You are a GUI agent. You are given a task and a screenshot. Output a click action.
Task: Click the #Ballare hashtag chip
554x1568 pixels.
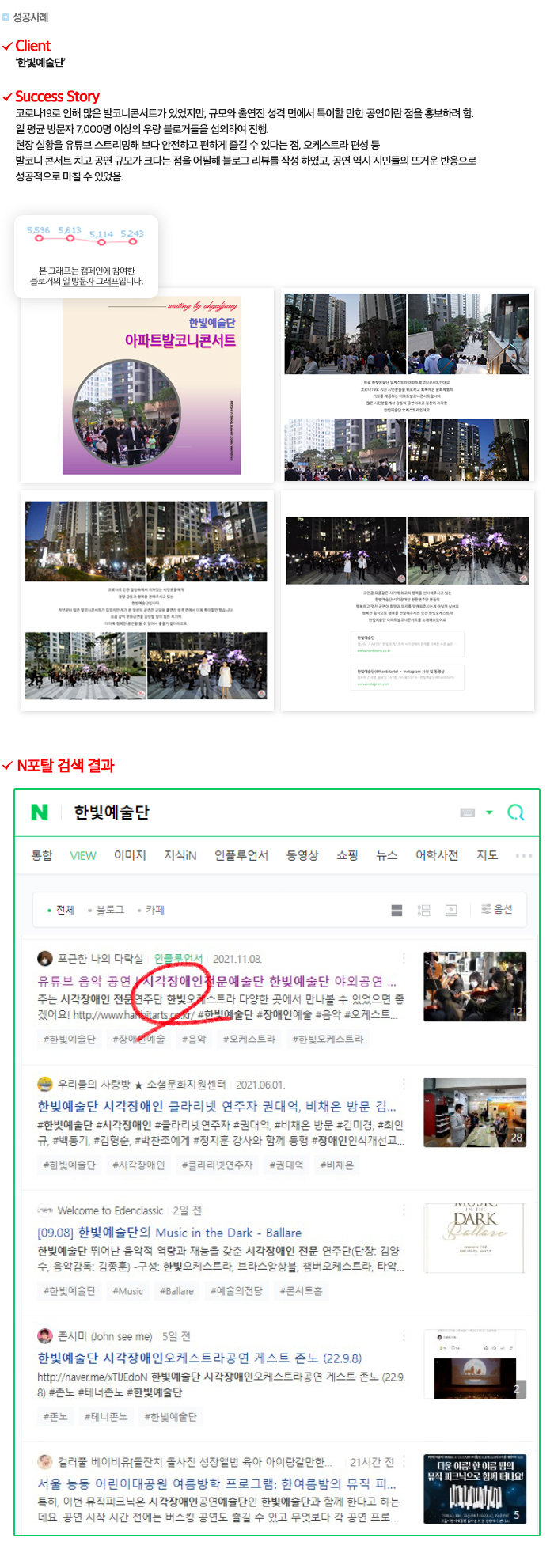click(x=176, y=1291)
